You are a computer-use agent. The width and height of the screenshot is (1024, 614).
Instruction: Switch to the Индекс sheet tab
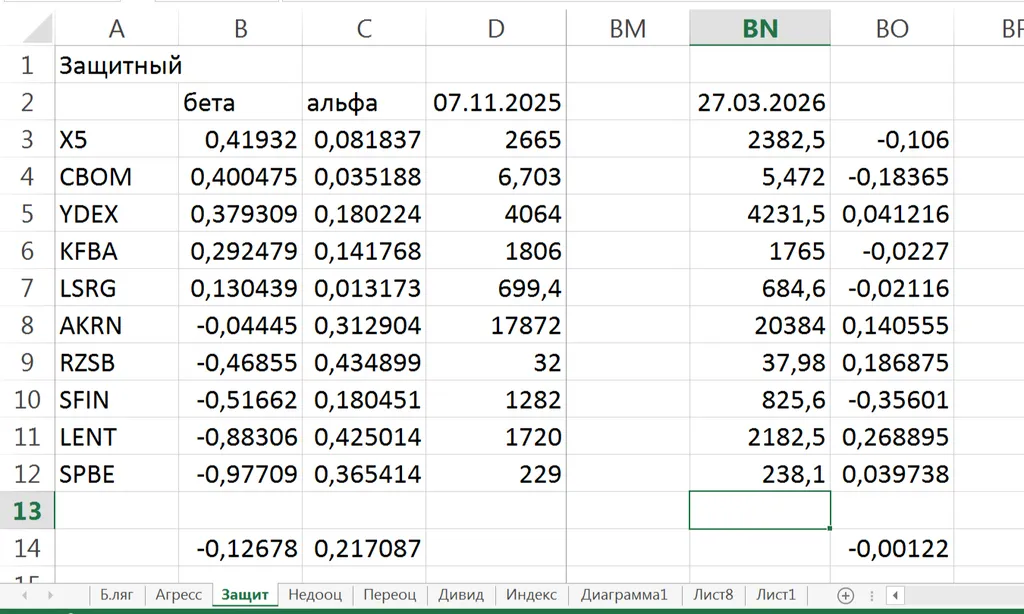[x=532, y=595]
